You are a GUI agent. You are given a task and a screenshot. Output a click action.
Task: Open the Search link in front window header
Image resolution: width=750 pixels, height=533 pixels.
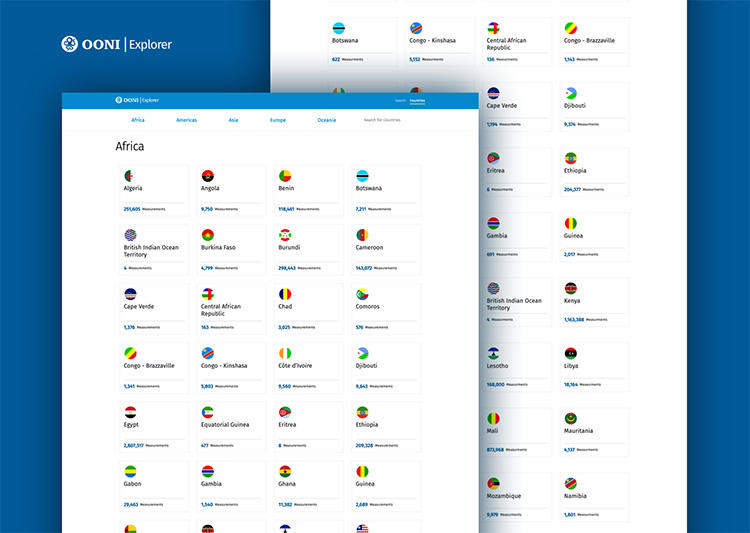tap(400, 100)
